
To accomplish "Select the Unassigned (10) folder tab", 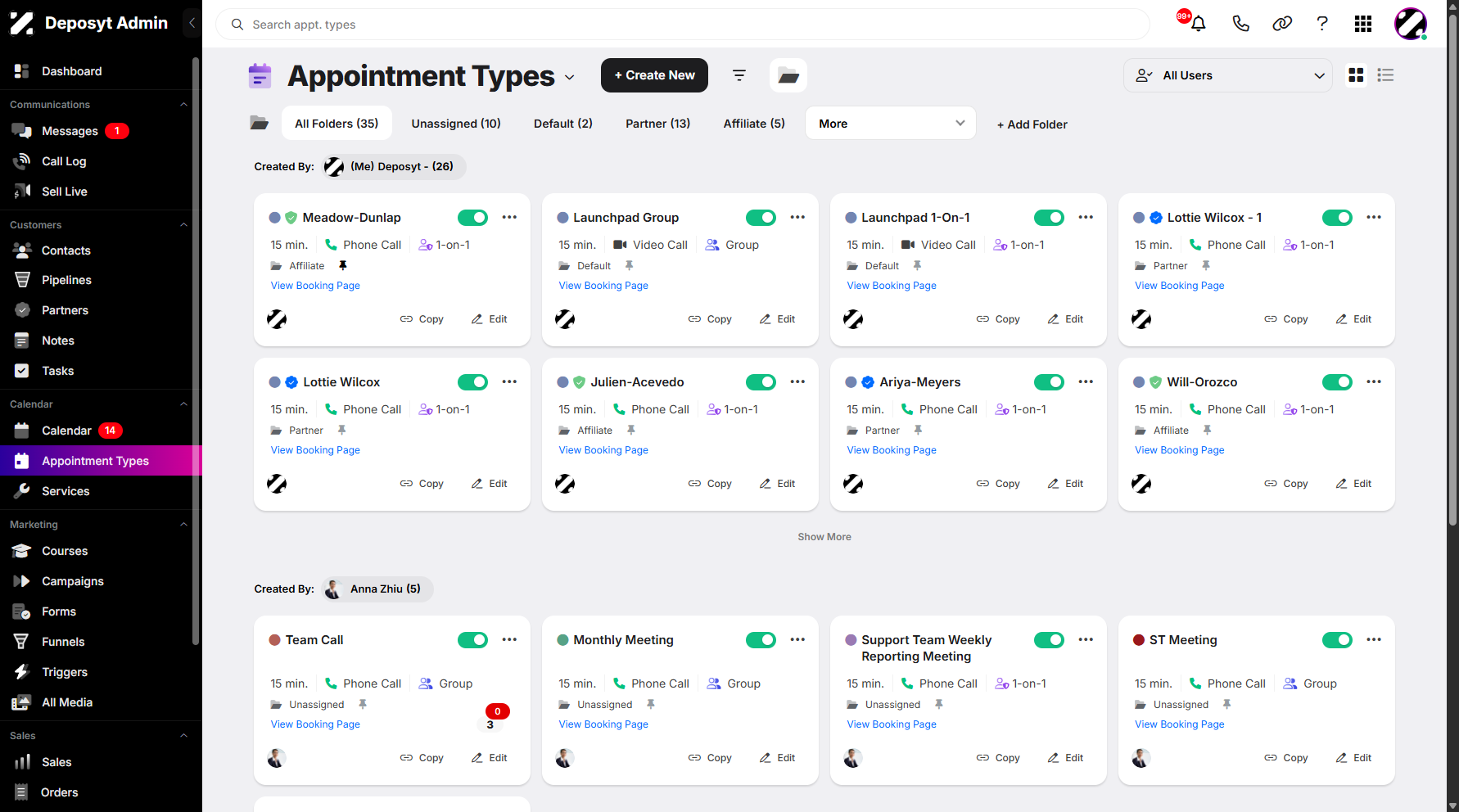I will [x=456, y=124].
